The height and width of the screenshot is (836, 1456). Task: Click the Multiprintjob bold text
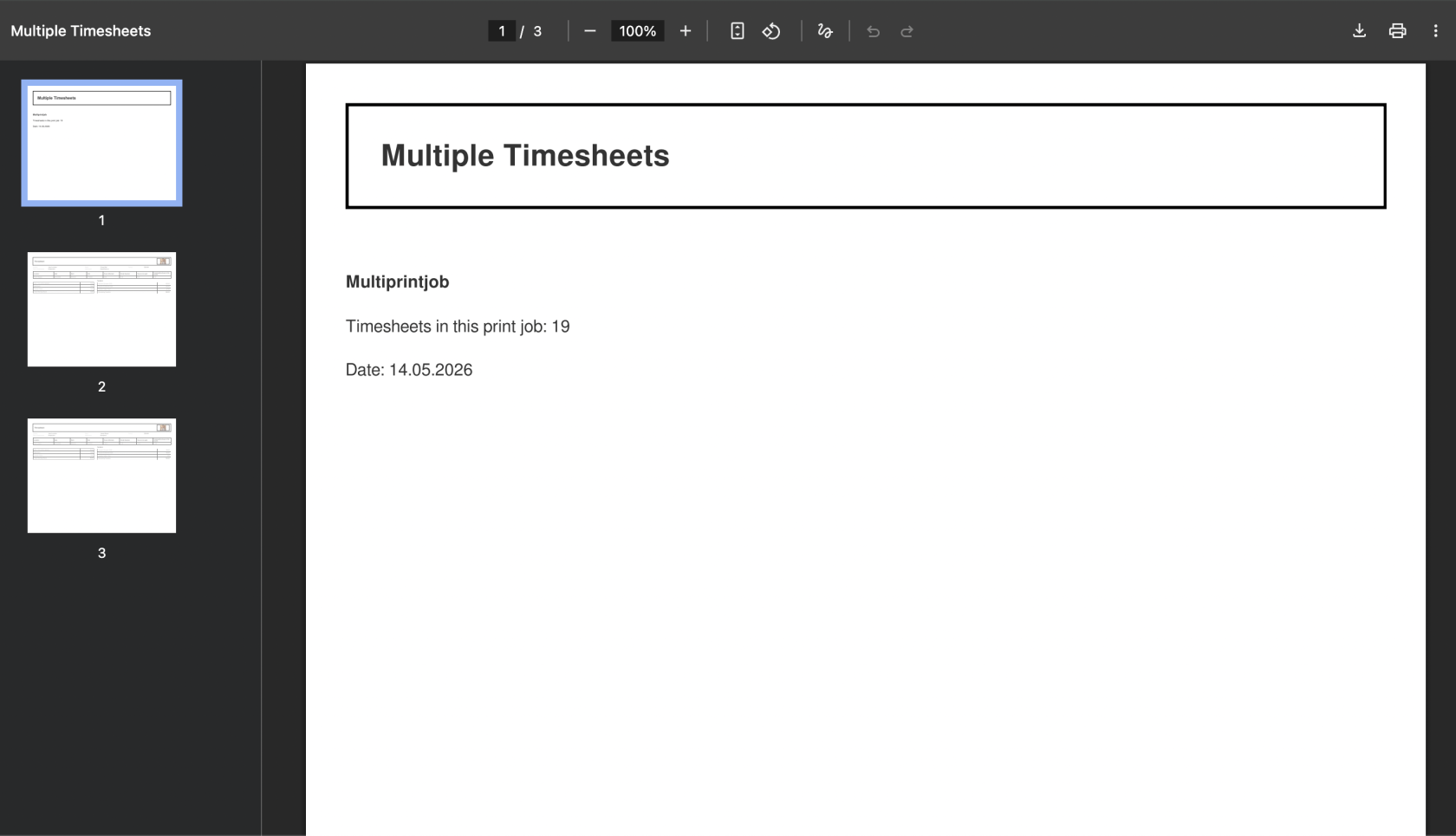coord(397,282)
